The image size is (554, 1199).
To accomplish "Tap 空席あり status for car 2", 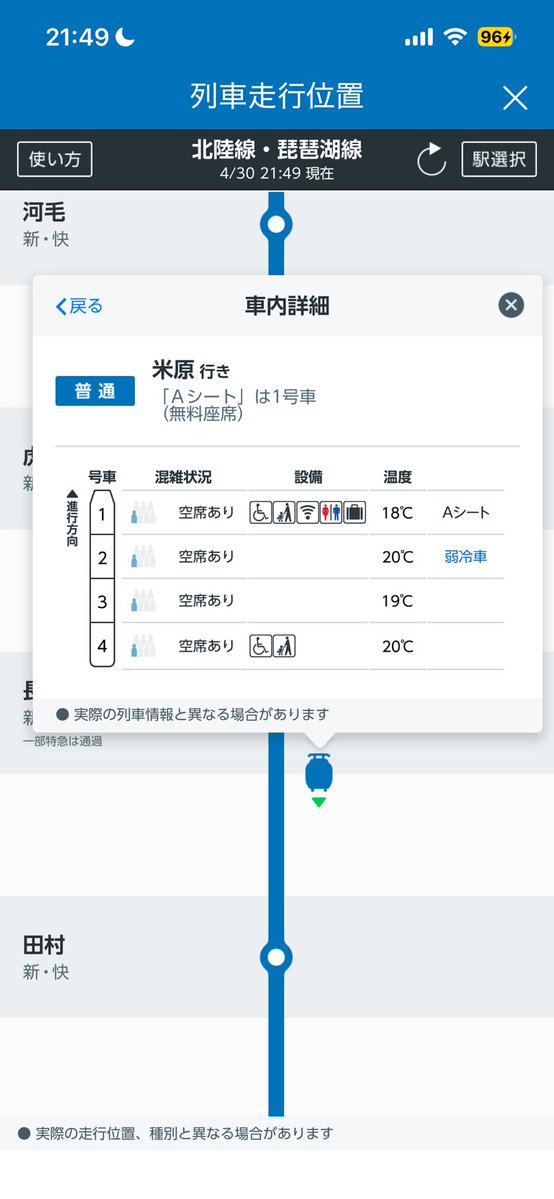I will (207, 557).
